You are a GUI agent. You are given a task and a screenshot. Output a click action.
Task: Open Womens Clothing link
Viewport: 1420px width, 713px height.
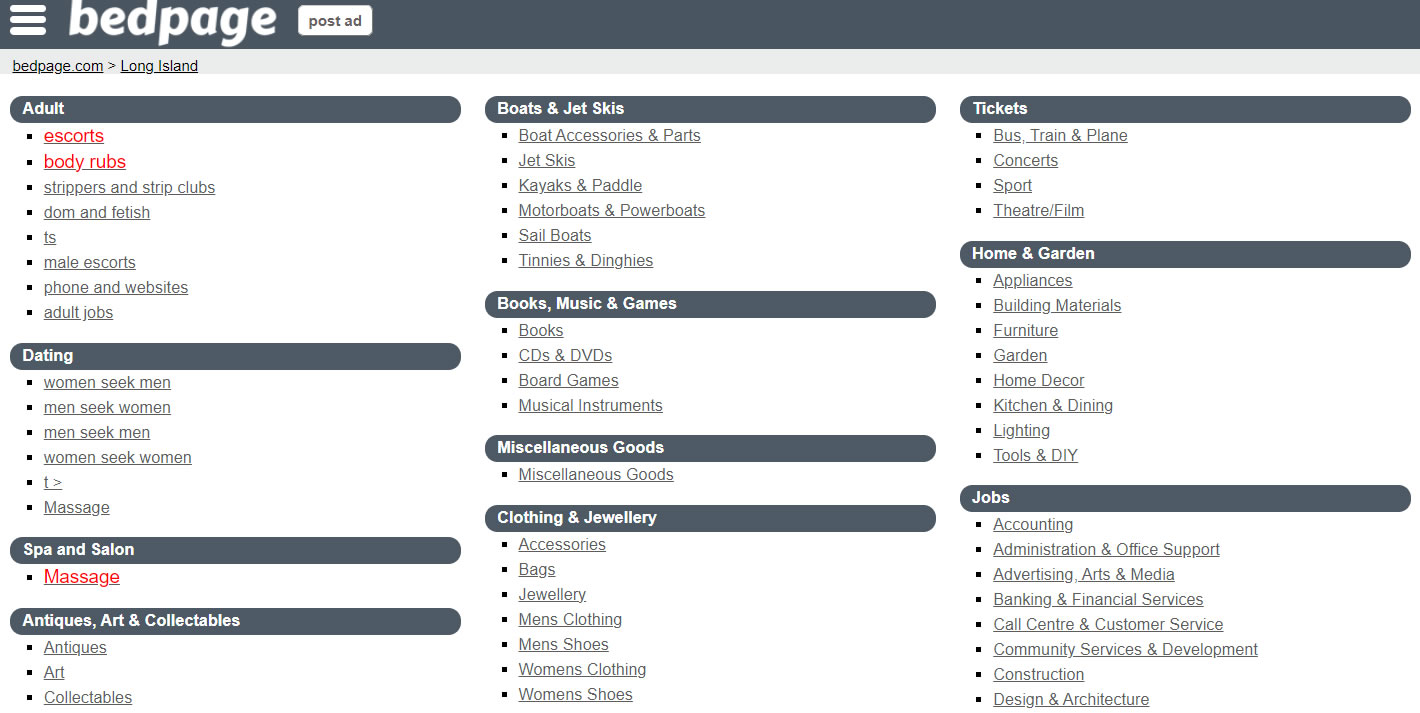[582, 669]
